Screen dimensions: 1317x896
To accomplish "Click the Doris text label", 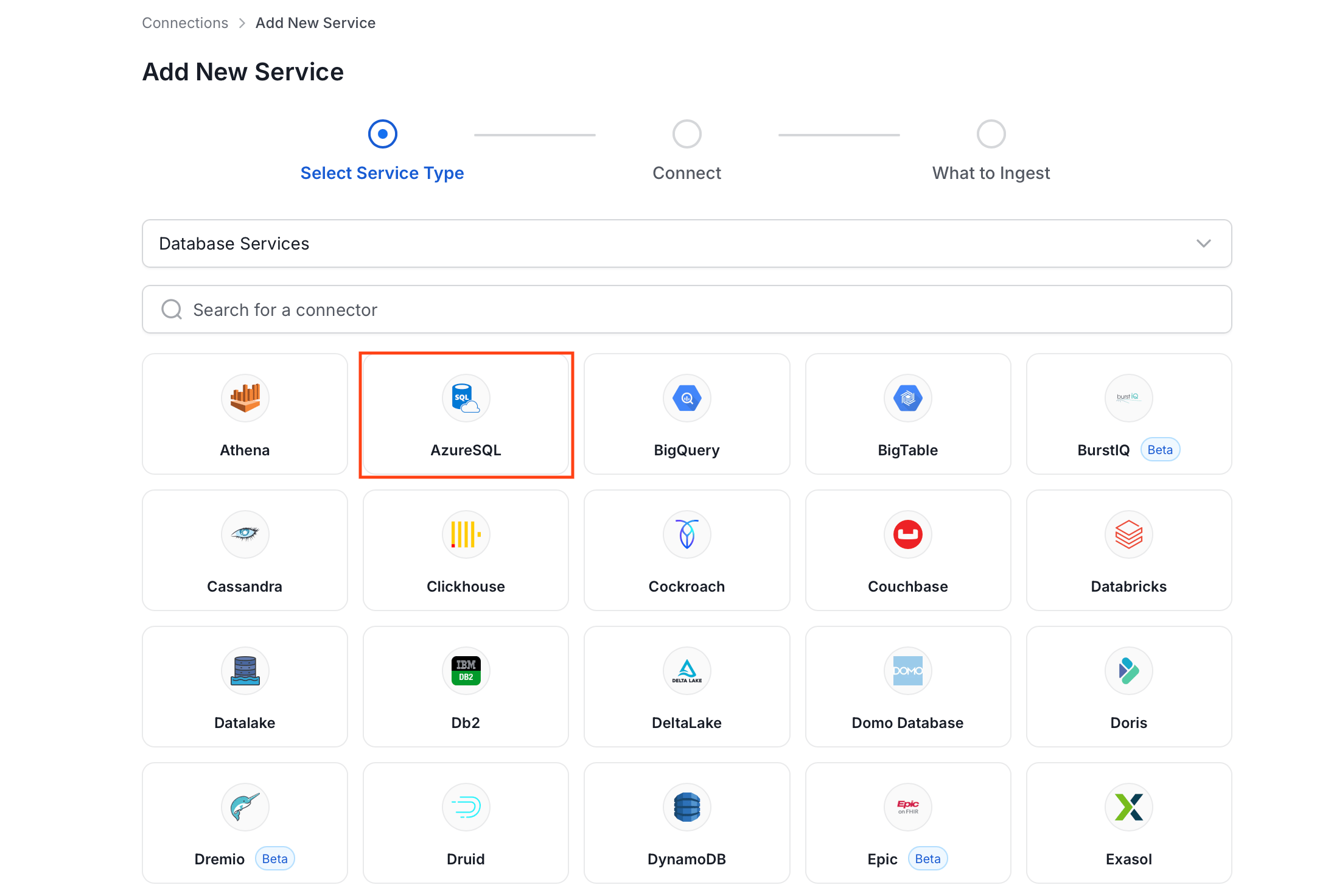I will (1128, 723).
